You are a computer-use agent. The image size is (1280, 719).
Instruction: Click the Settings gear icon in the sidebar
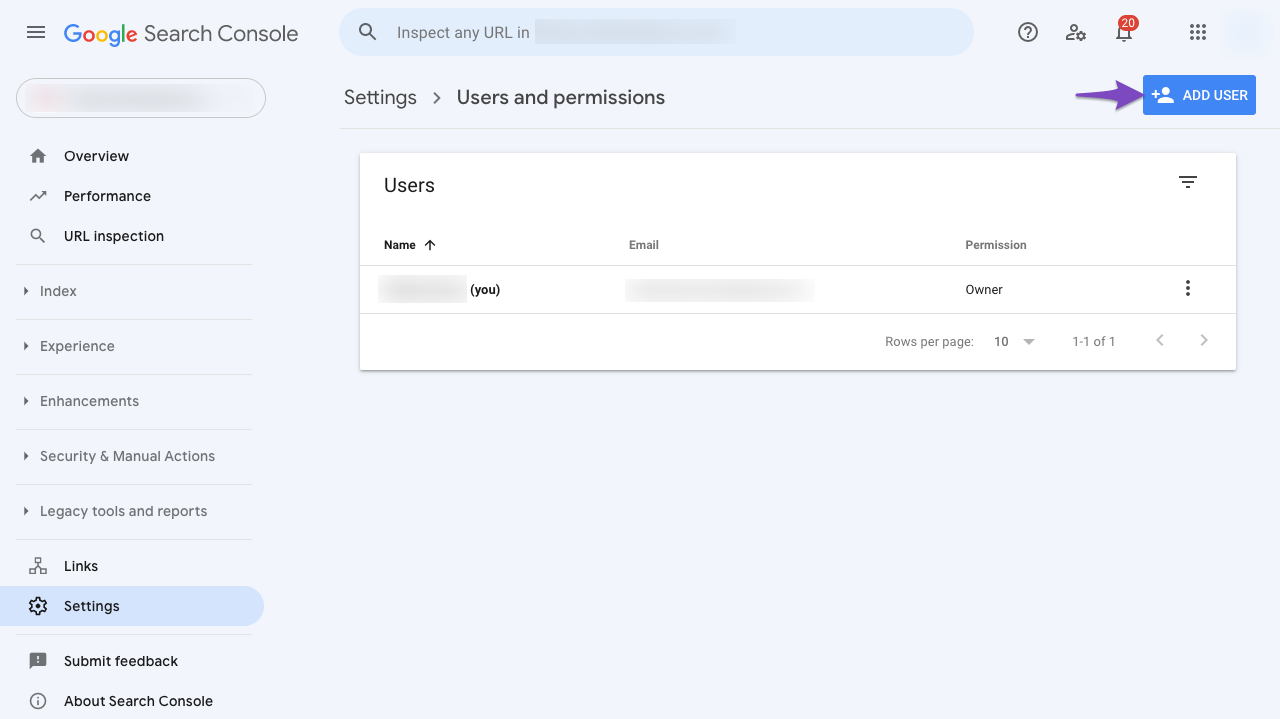pyautogui.click(x=38, y=605)
